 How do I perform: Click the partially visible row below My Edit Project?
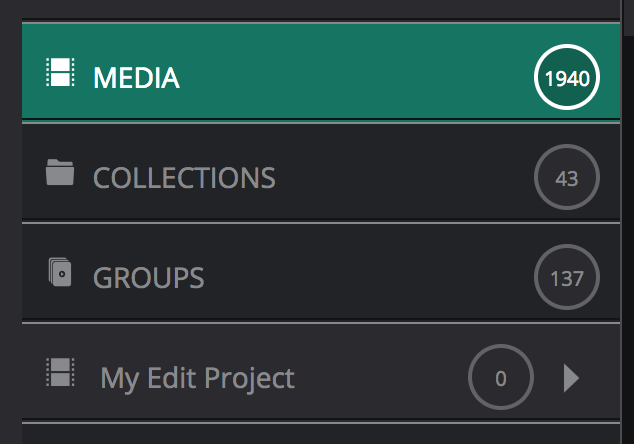tap(320, 434)
